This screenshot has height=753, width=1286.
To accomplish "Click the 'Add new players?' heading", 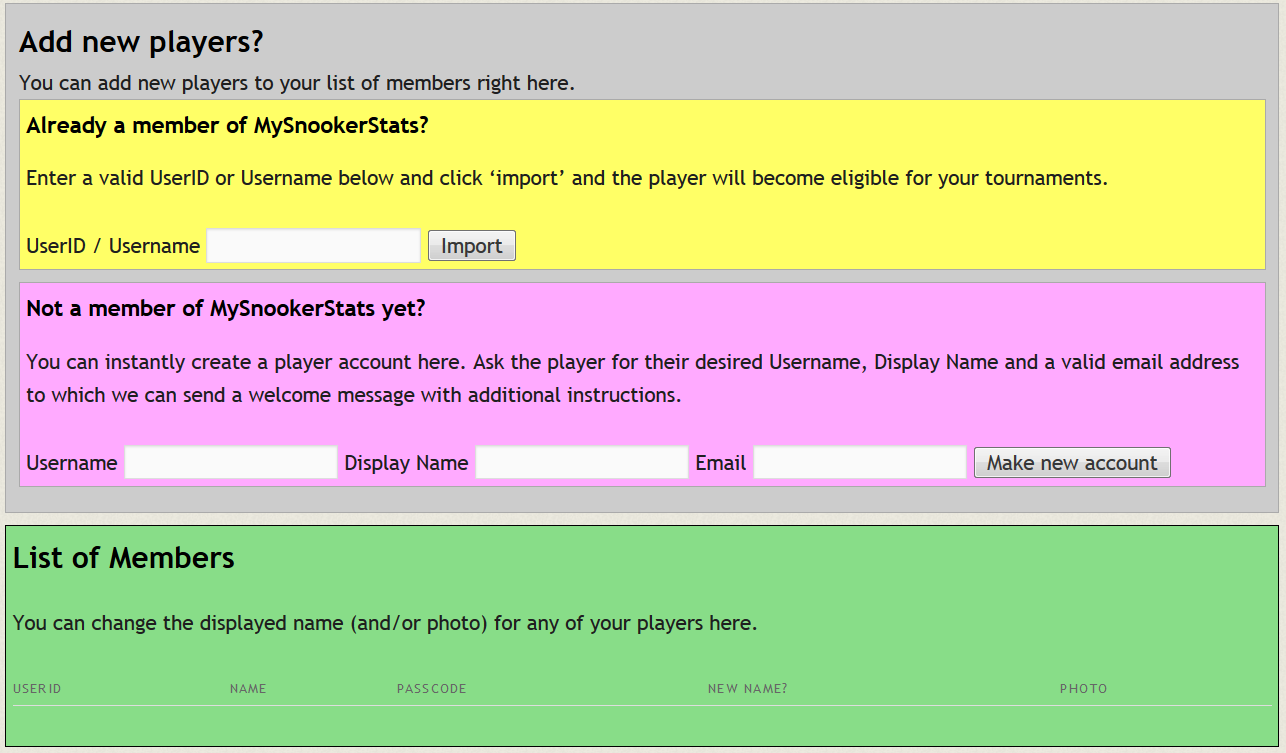I will [141, 42].
